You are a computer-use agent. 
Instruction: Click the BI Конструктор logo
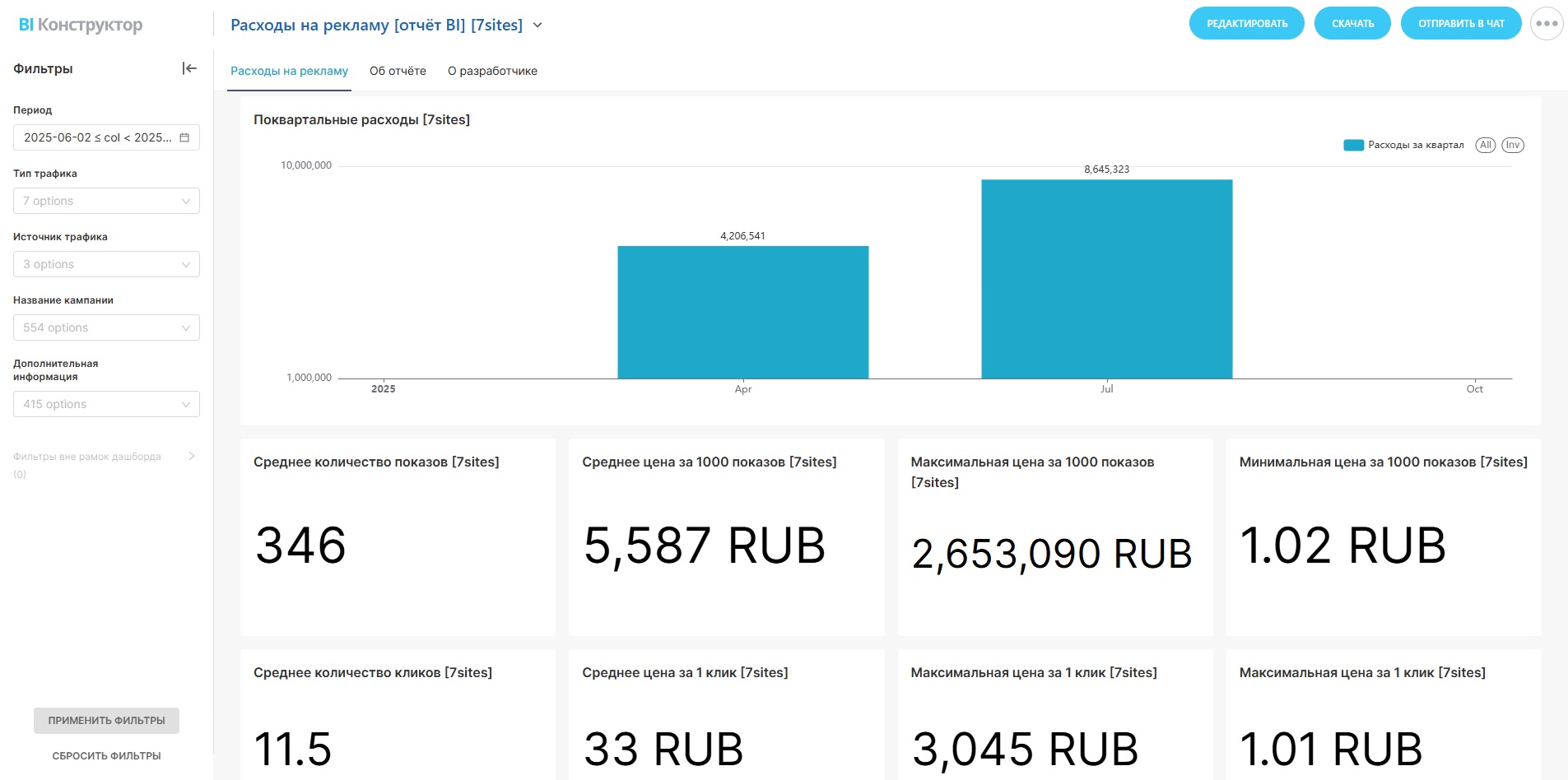click(81, 25)
